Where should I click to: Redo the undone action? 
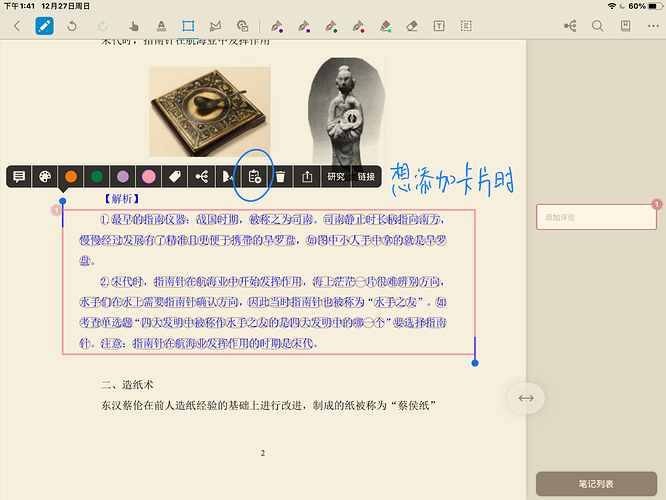102,26
